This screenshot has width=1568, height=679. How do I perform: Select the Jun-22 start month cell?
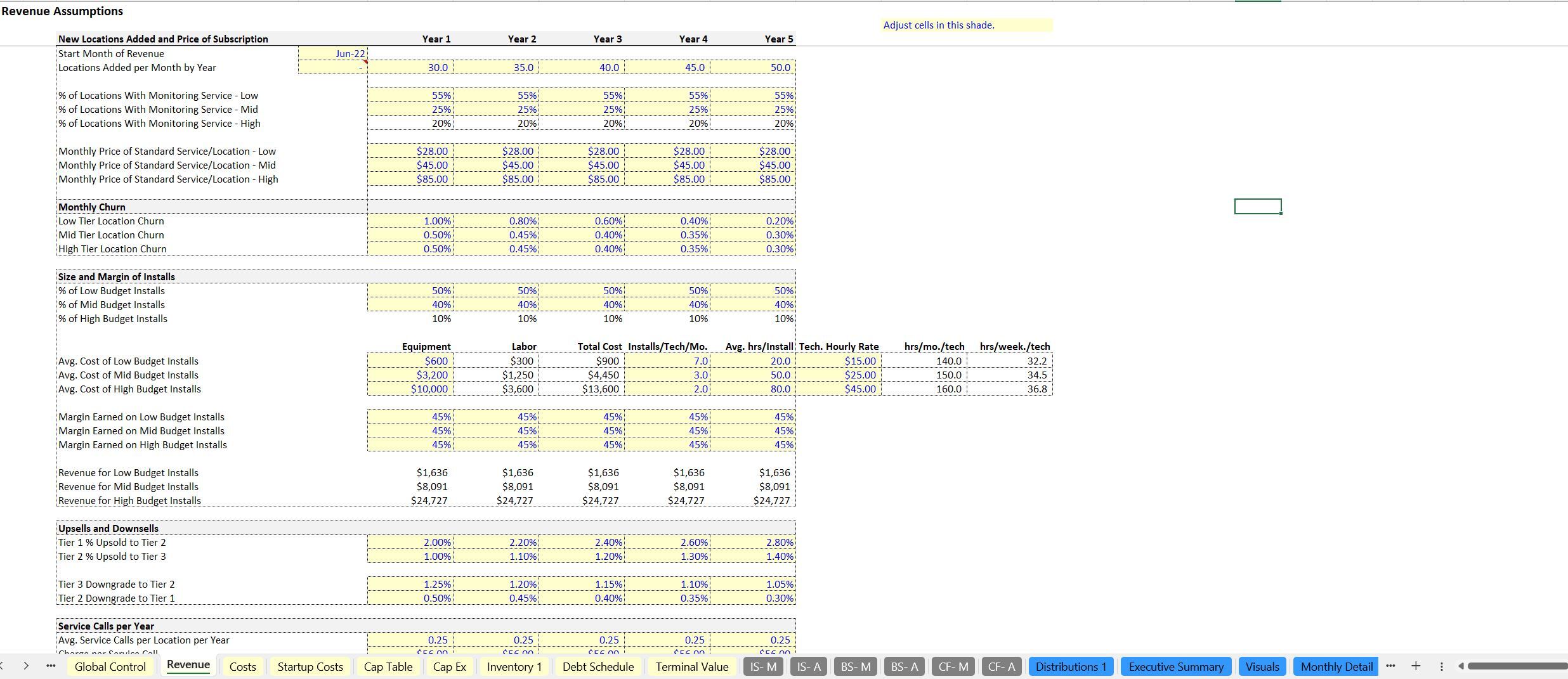333,53
